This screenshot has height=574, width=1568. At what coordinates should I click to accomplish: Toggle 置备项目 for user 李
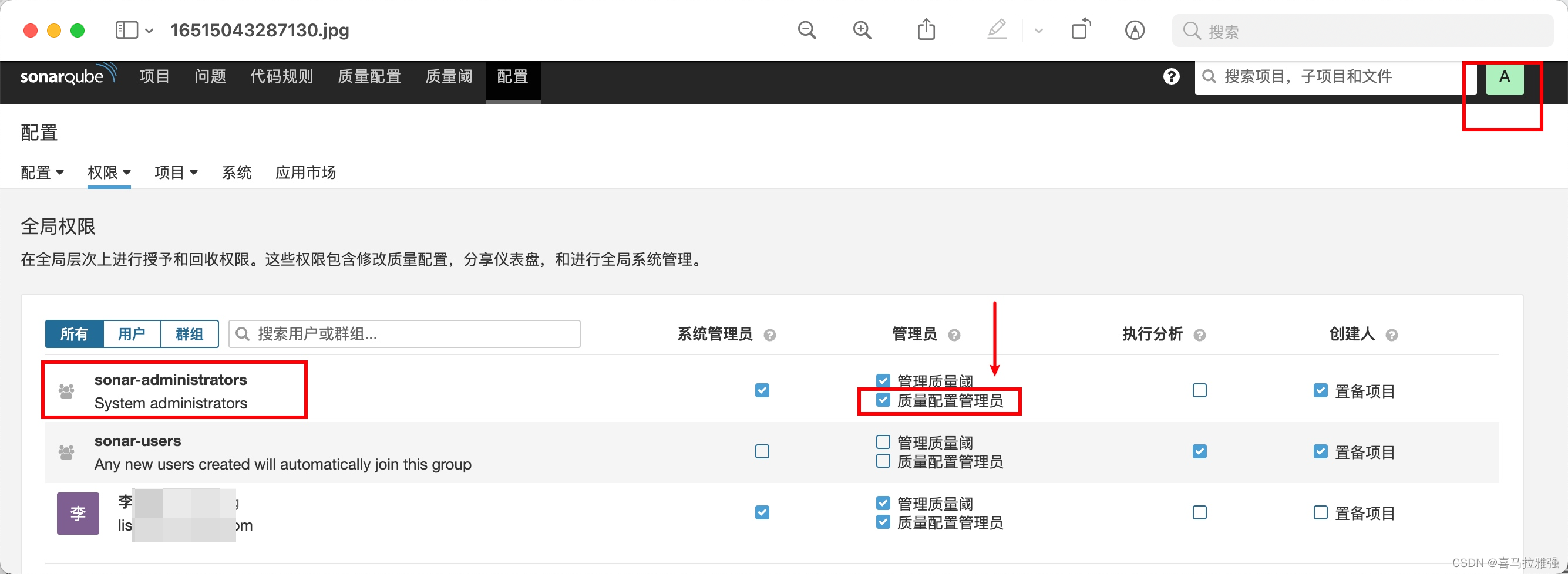(1320, 512)
